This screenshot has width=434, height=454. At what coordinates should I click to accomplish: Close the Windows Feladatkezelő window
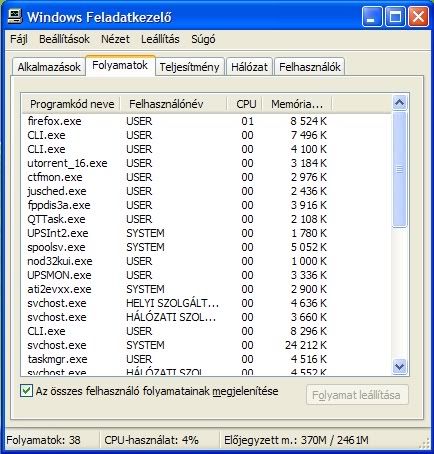pyautogui.click(x=419, y=17)
